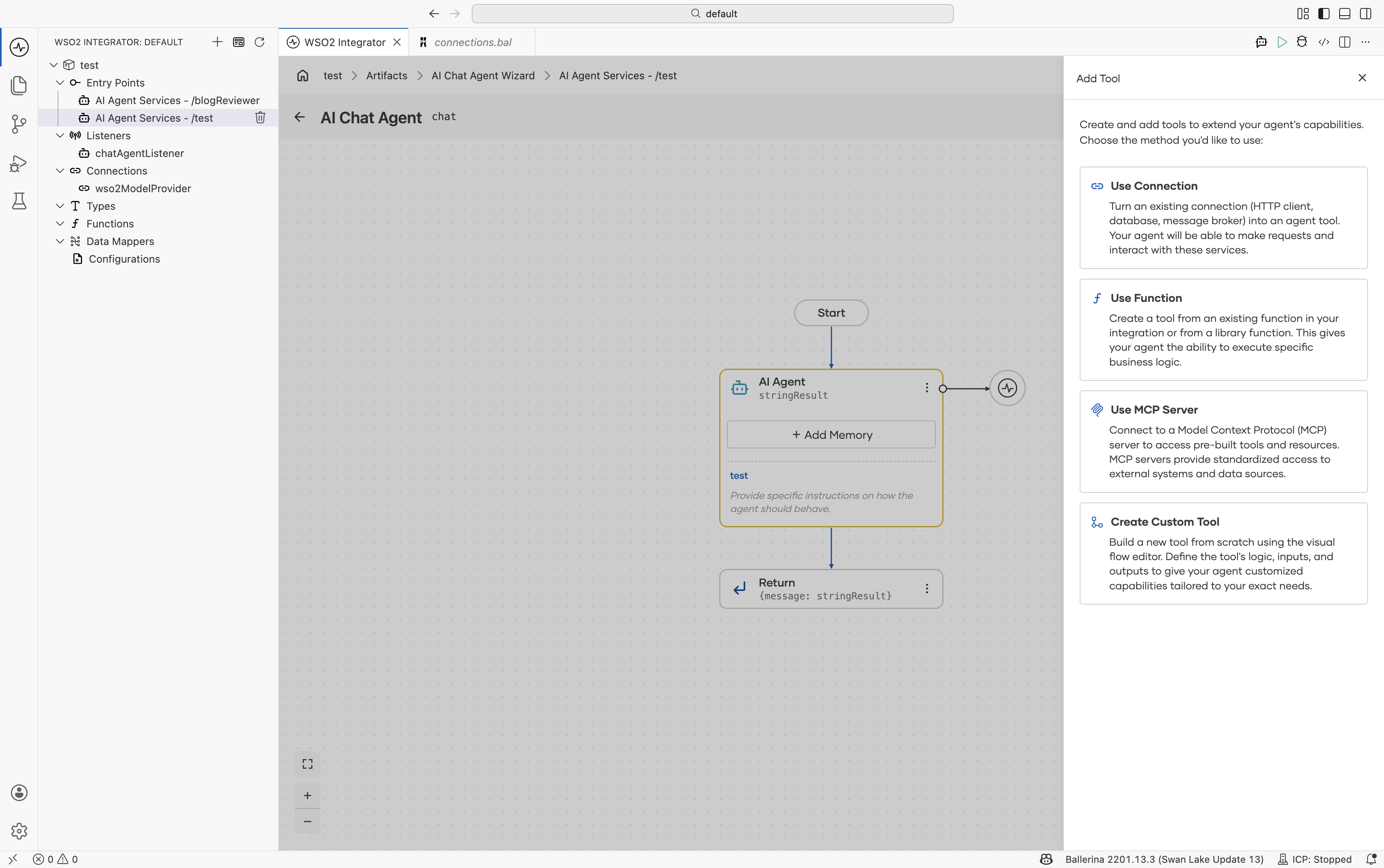
Task: Refresh the WSO2 Integrator project tree
Action: tap(259, 42)
